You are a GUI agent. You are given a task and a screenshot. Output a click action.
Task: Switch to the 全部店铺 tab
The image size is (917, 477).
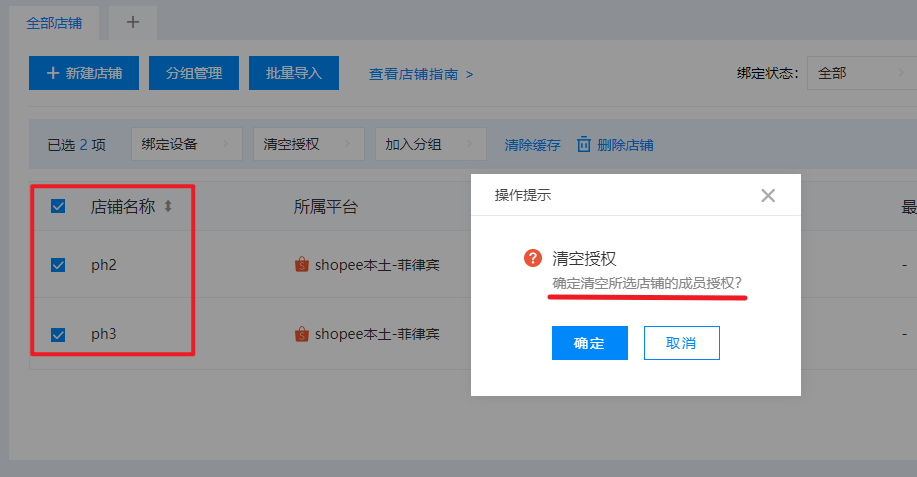(x=54, y=21)
